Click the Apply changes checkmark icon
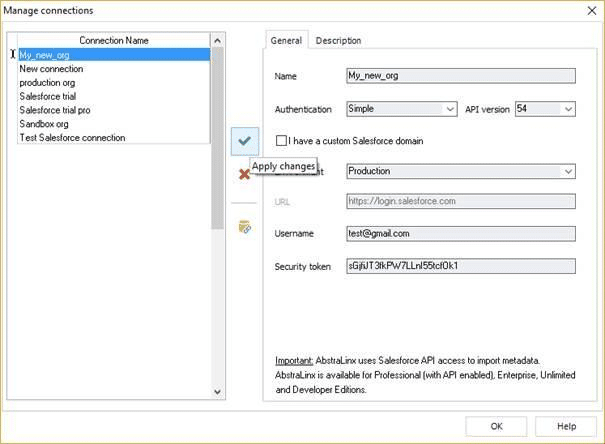The width and height of the screenshot is (605, 444). pos(244,141)
